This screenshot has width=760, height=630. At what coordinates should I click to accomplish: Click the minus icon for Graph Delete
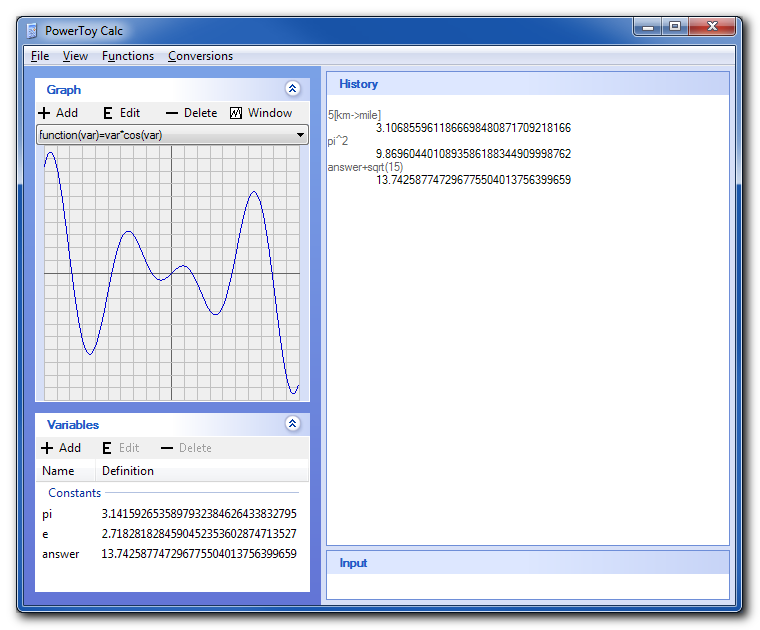[x=172, y=113]
